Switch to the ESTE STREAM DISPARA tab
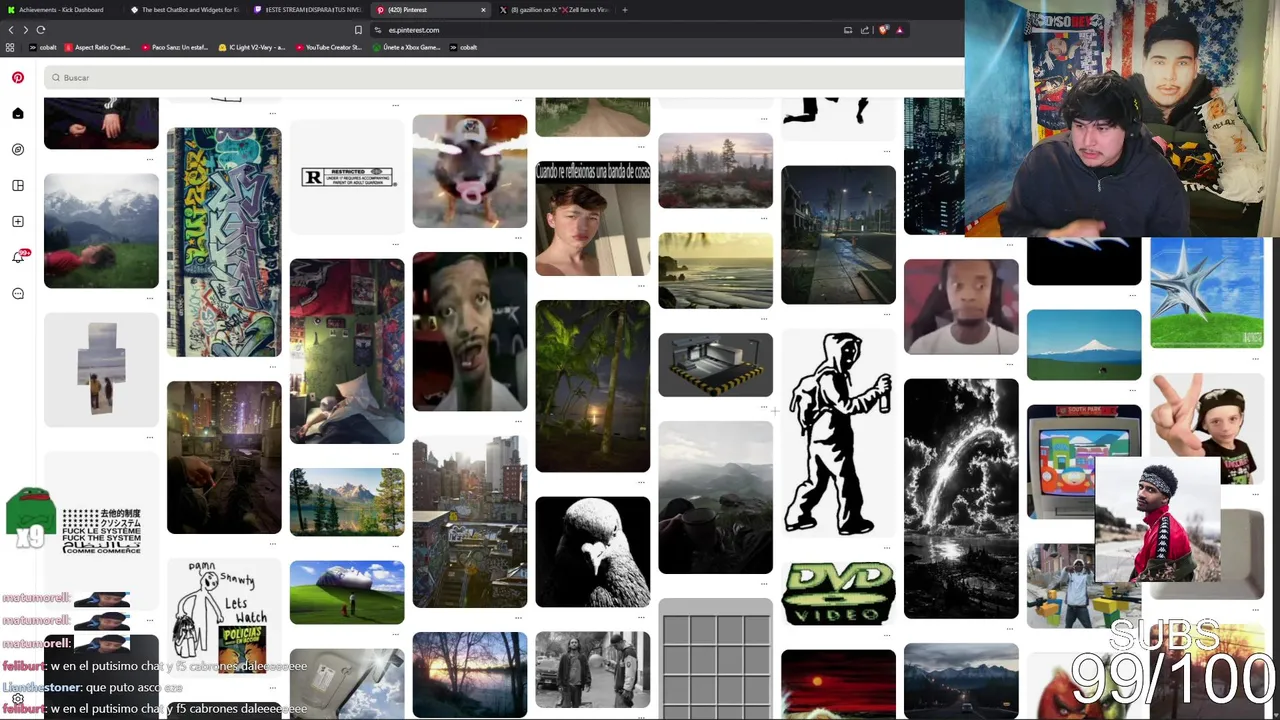Screen dimensions: 1280x720 (x=308, y=10)
